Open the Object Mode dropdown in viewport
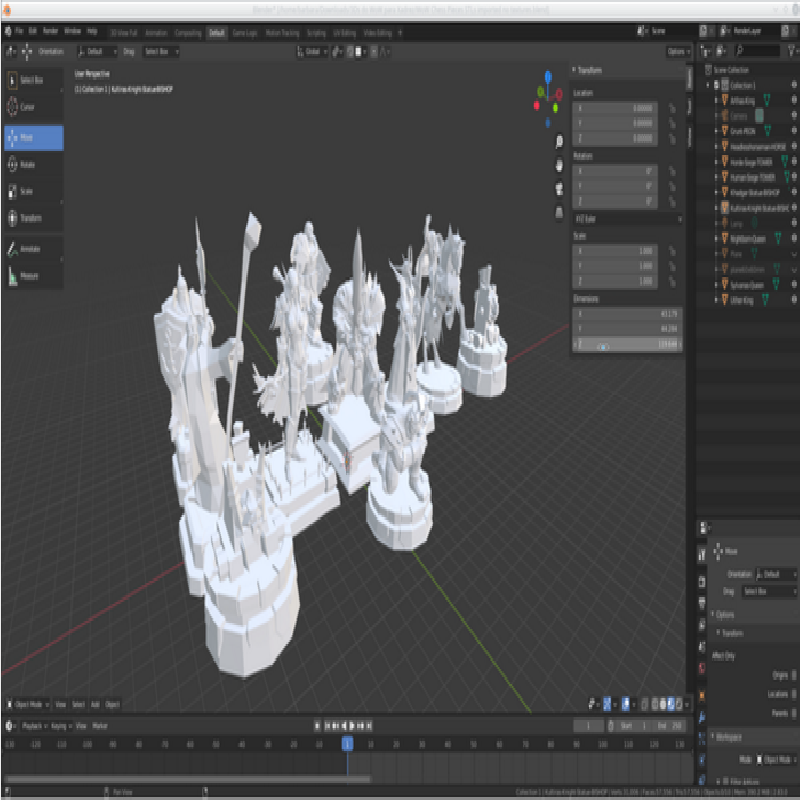 click(x=28, y=705)
